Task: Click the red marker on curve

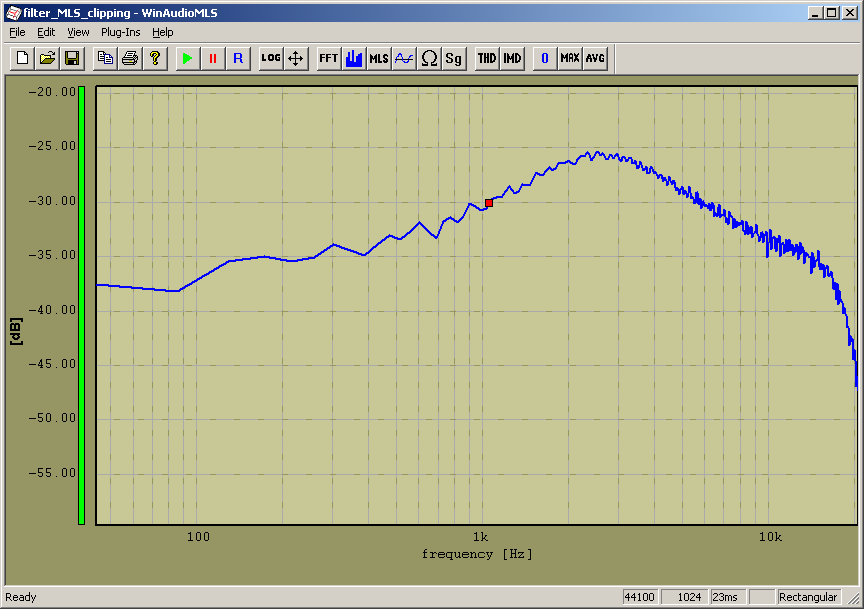Action: [x=489, y=203]
